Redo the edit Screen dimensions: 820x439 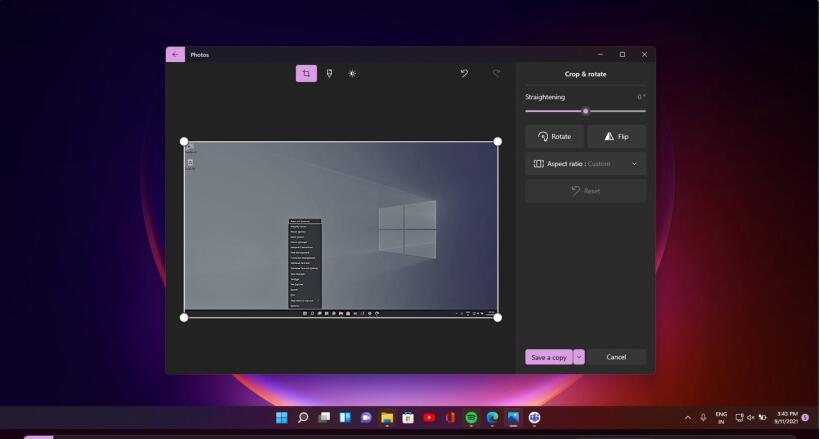[496, 74]
